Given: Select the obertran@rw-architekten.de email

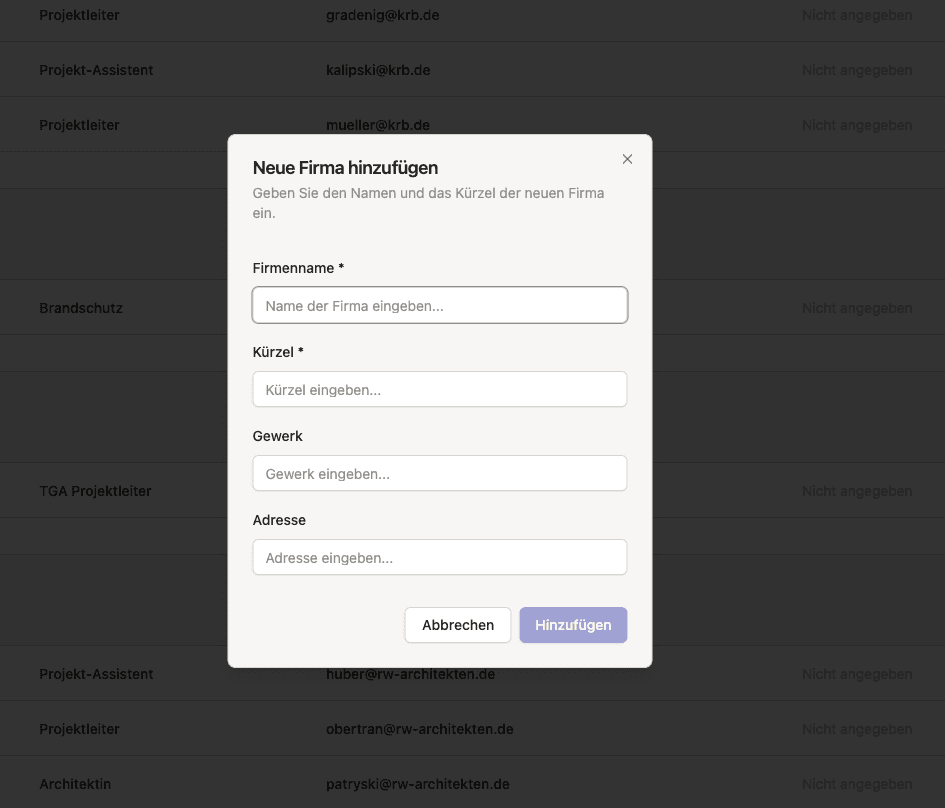Looking at the screenshot, I should tap(419, 730).
